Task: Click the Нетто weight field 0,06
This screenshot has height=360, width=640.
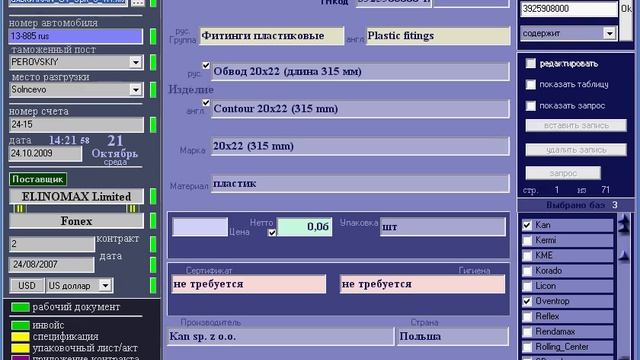Action: 304,227
